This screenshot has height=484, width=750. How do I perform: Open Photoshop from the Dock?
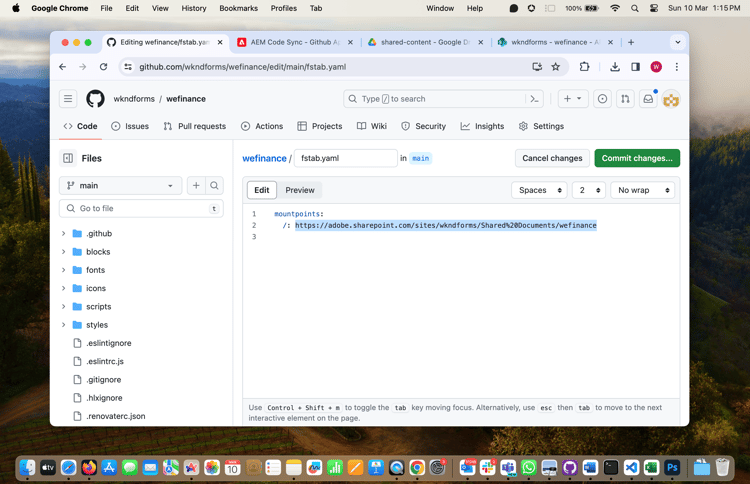click(x=672, y=467)
